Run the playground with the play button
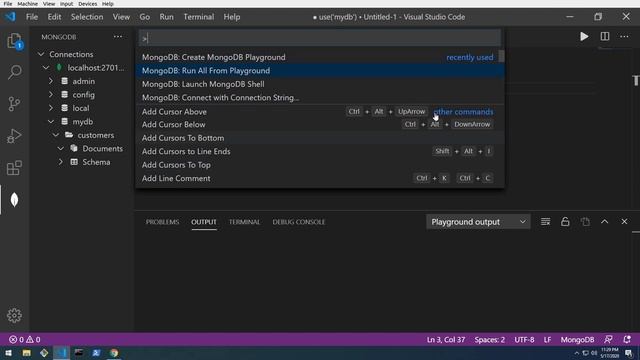Screen dimensions: 640x360 tap(584, 37)
